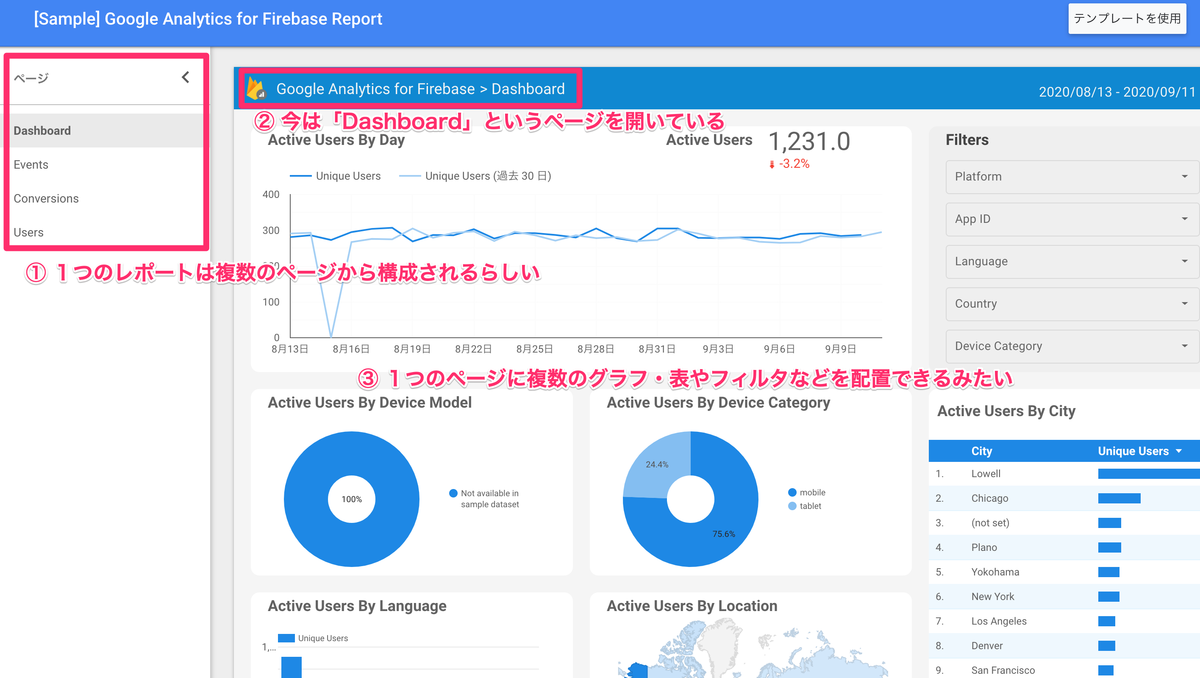Click the Denver row in city table

coord(1064,645)
